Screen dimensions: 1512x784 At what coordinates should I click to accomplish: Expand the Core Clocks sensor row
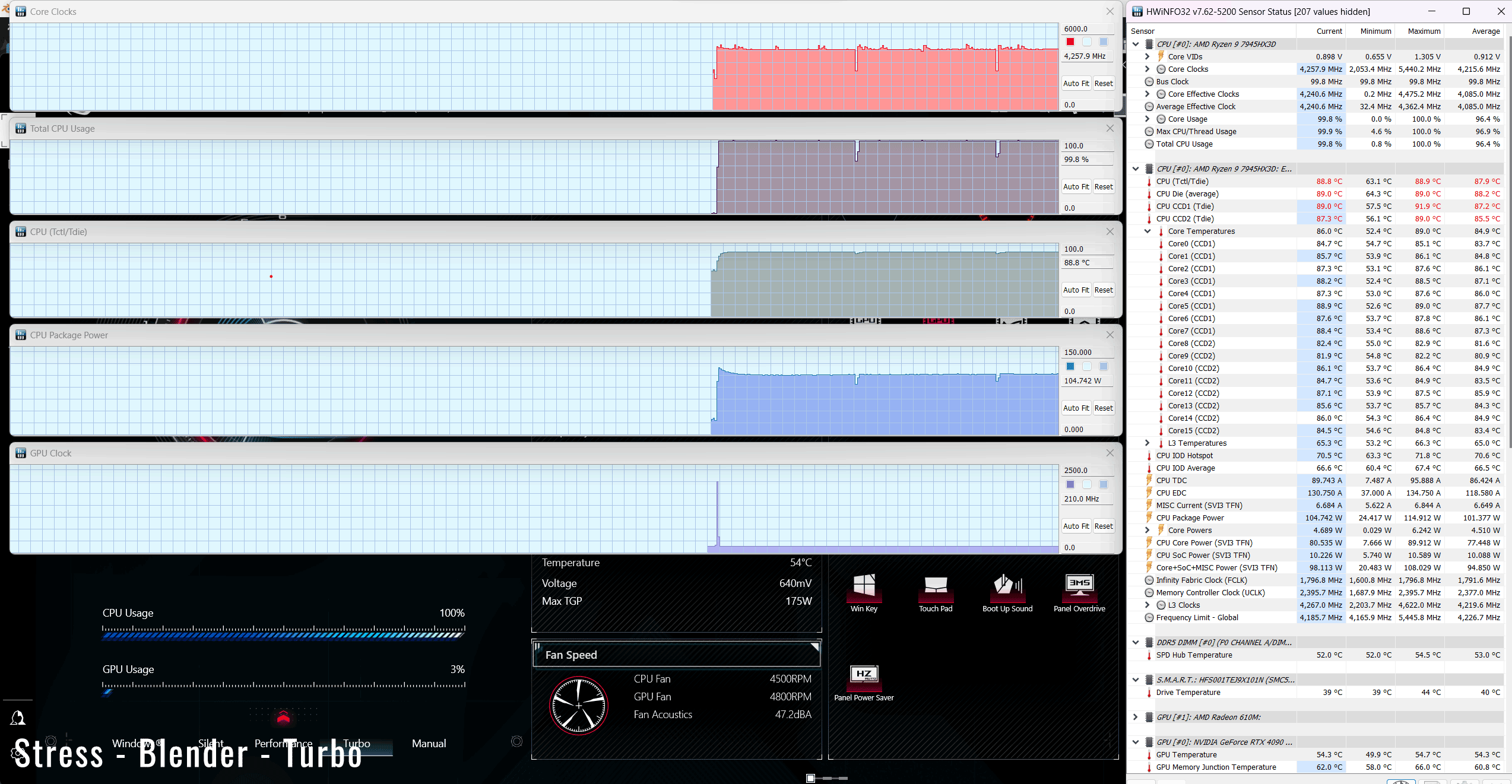tap(1147, 69)
